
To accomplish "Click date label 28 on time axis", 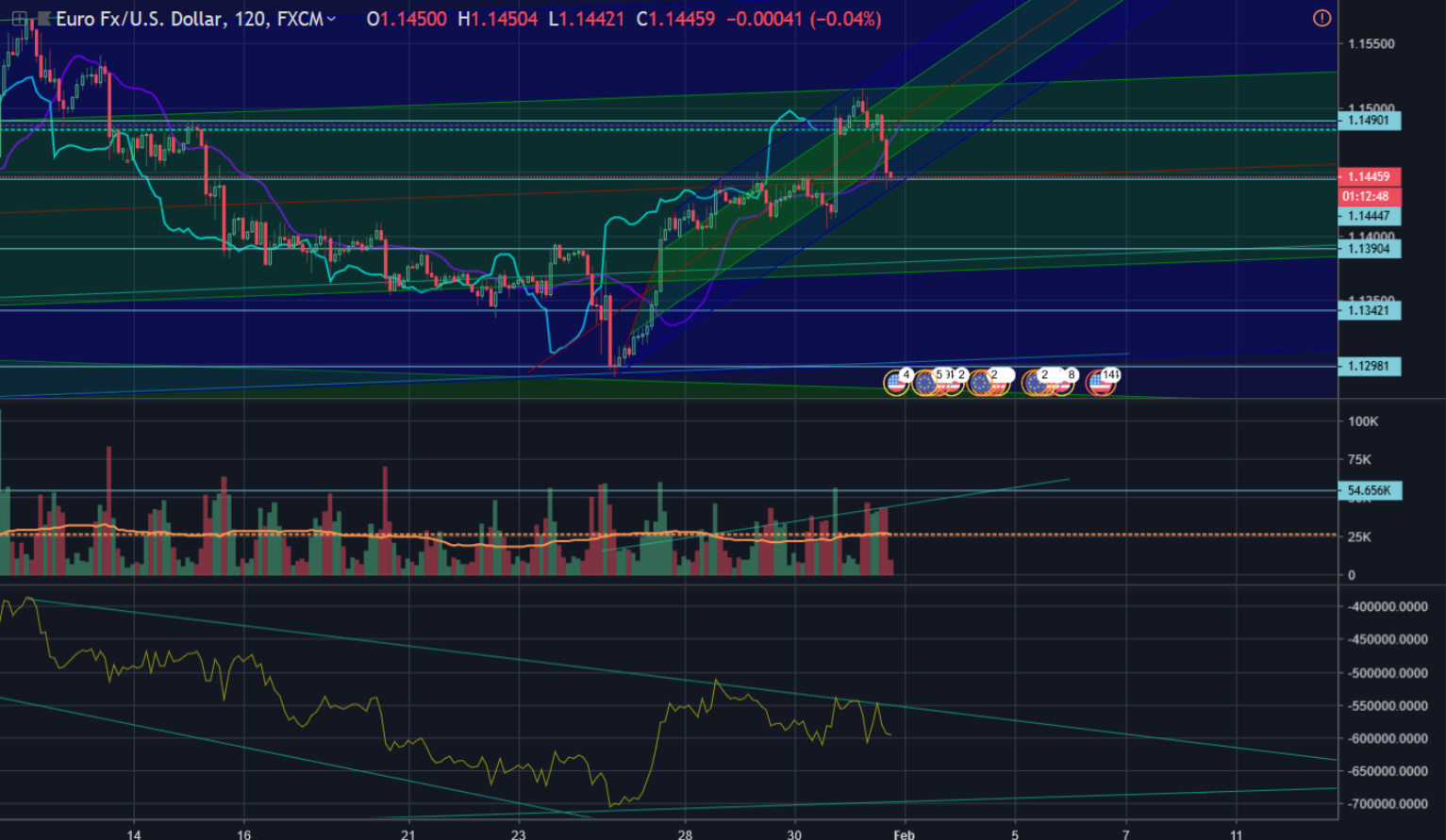I will pos(685,833).
